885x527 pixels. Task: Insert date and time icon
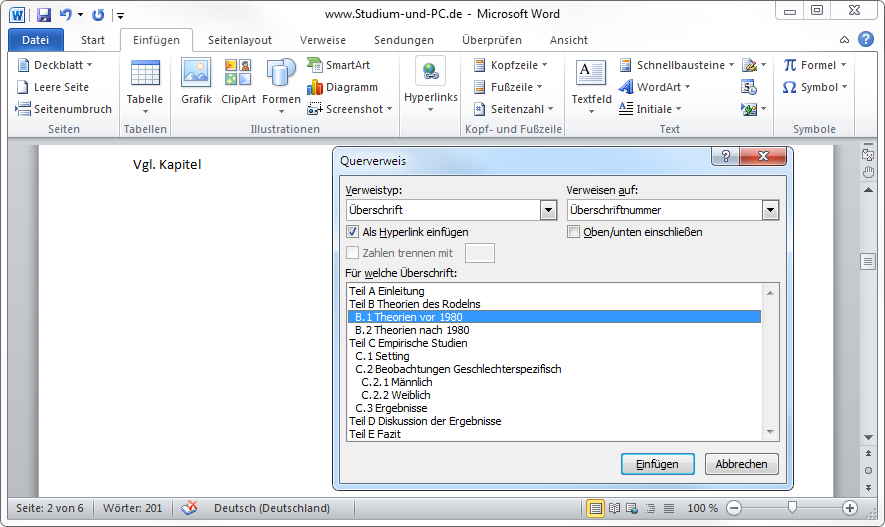[x=749, y=87]
